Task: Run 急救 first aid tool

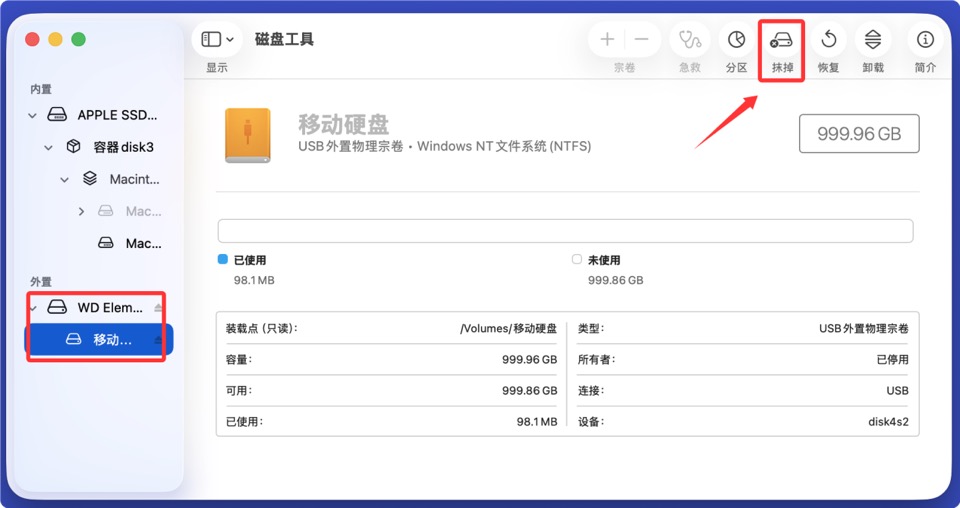Action: point(690,40)
